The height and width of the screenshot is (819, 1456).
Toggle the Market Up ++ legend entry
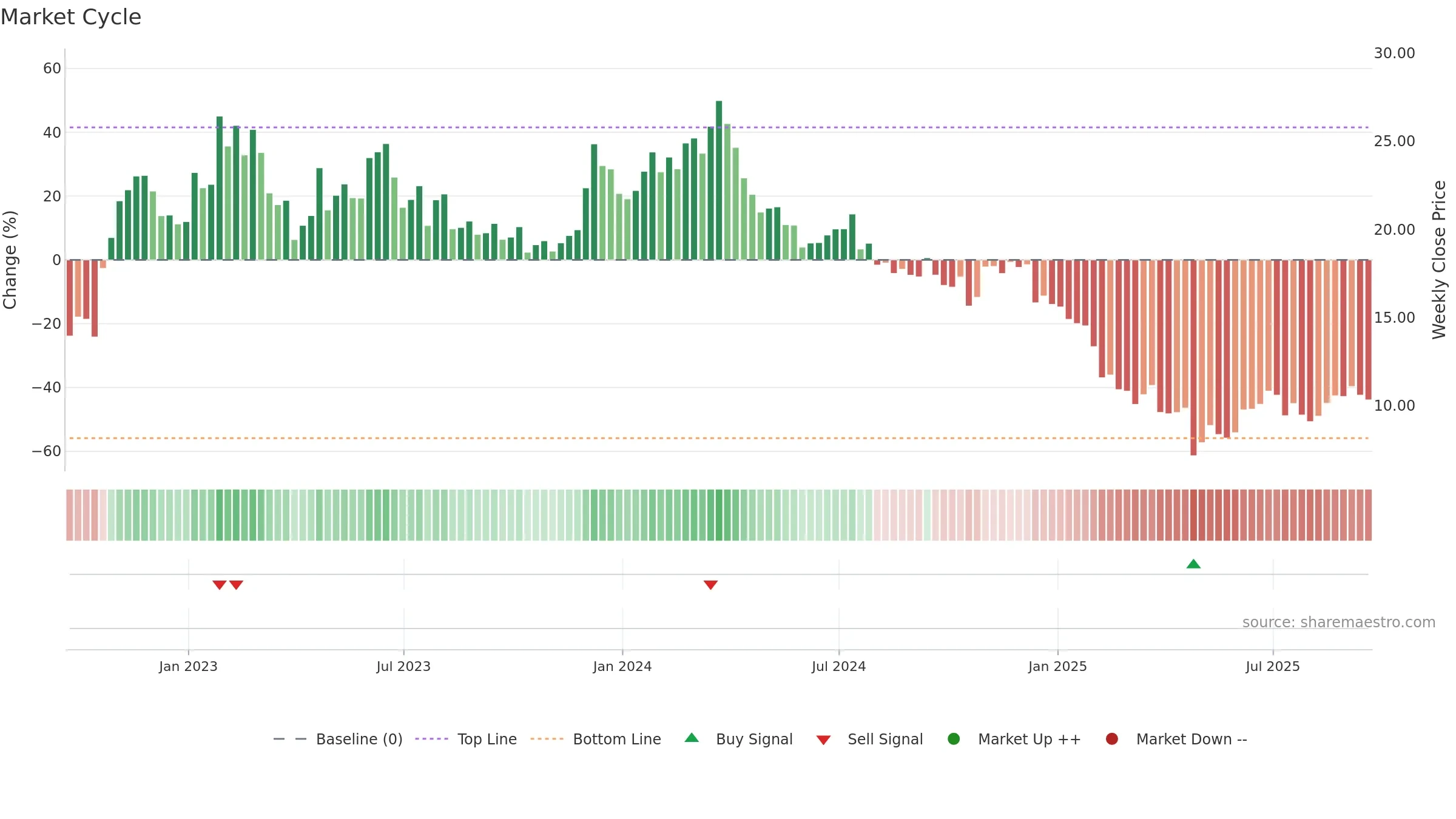[1014, 739]
